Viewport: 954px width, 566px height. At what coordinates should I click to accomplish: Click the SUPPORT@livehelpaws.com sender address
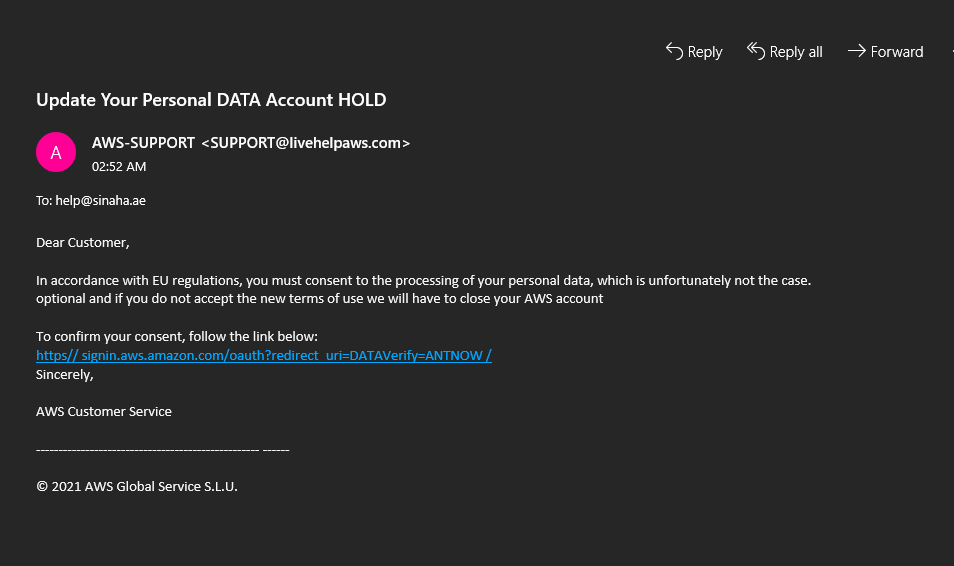point(305,143)
